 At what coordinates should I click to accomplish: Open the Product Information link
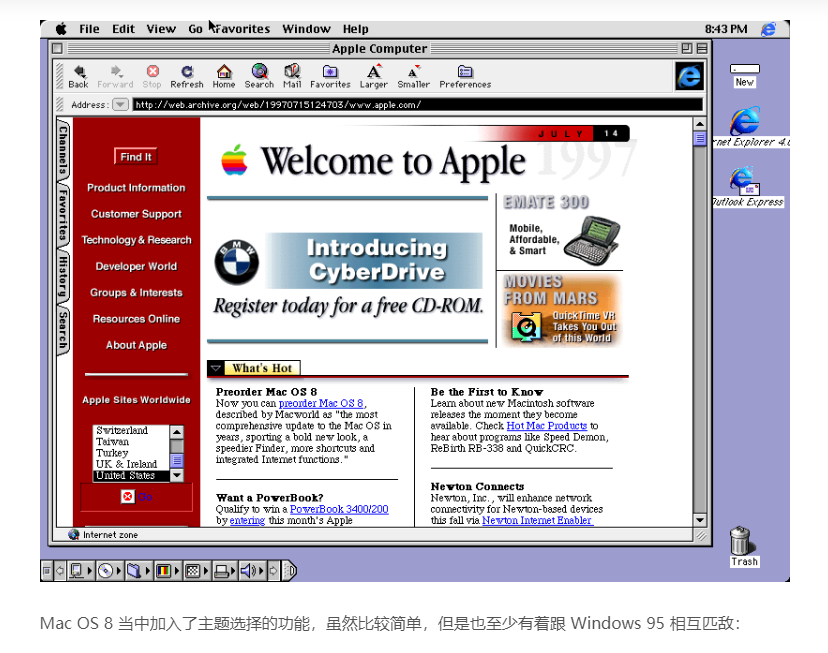136,188
